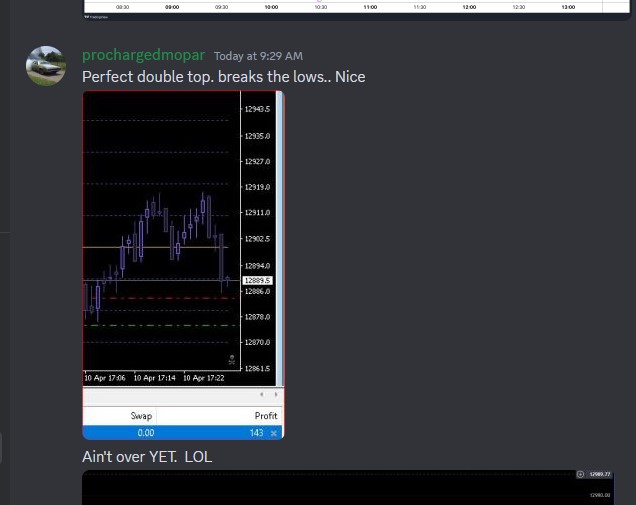Open the candlestick chart image attachment

[183, 265]
